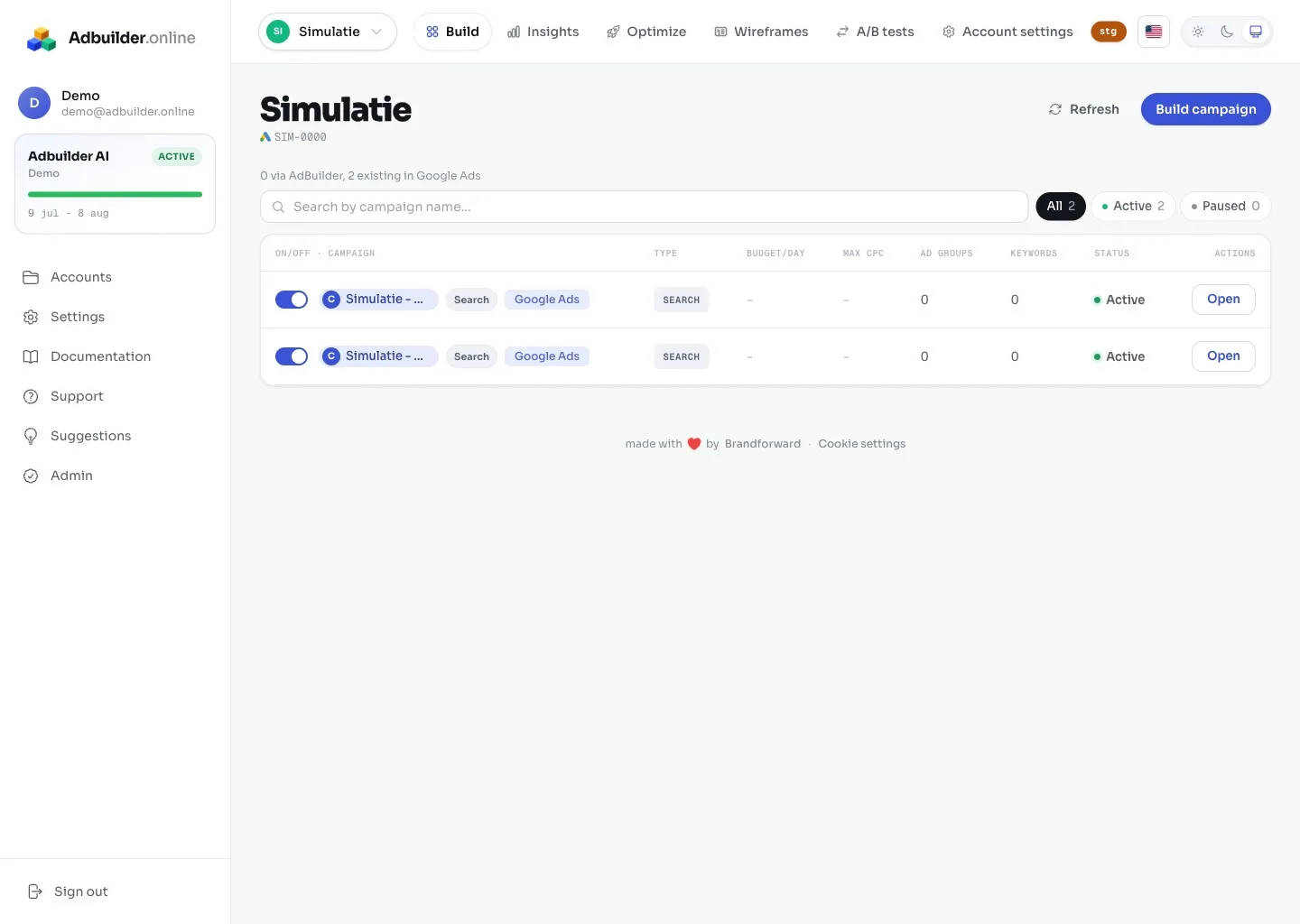This screenshot has height=924, width=1300.
Task: Toggle off the second Simulatie campaign
Action: [292, 356]
